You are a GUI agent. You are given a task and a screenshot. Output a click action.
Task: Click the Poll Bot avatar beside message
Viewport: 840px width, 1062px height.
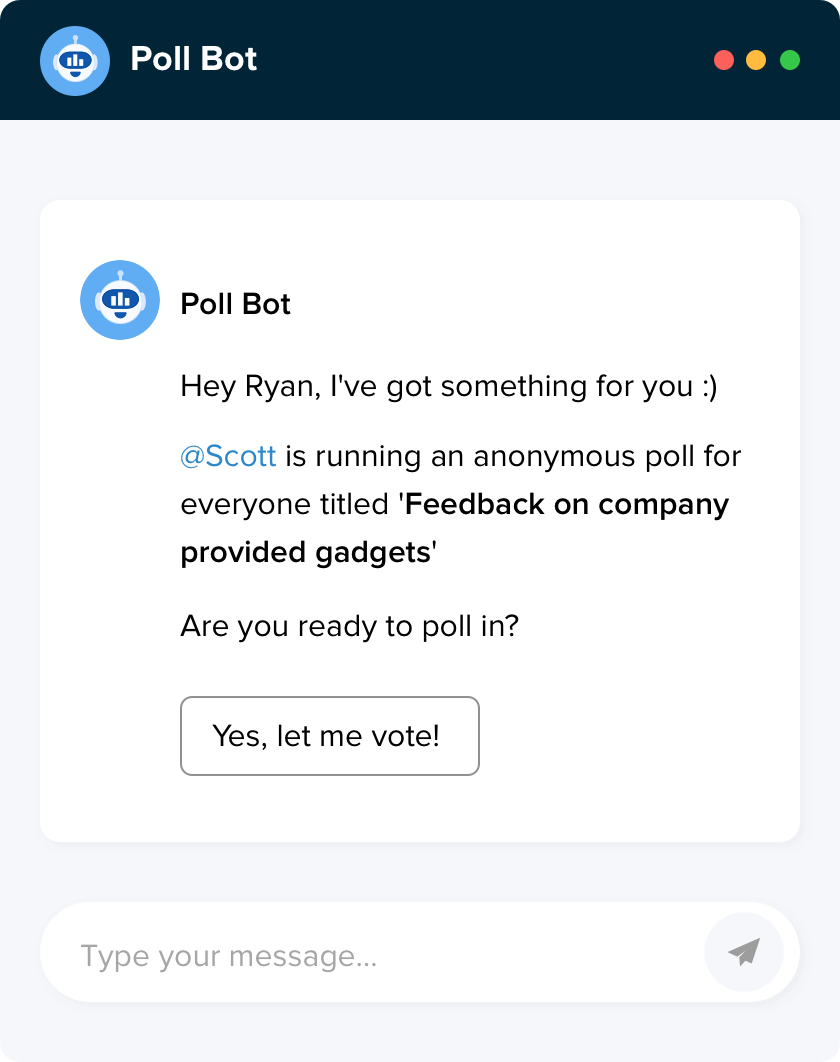pos(120,300)
